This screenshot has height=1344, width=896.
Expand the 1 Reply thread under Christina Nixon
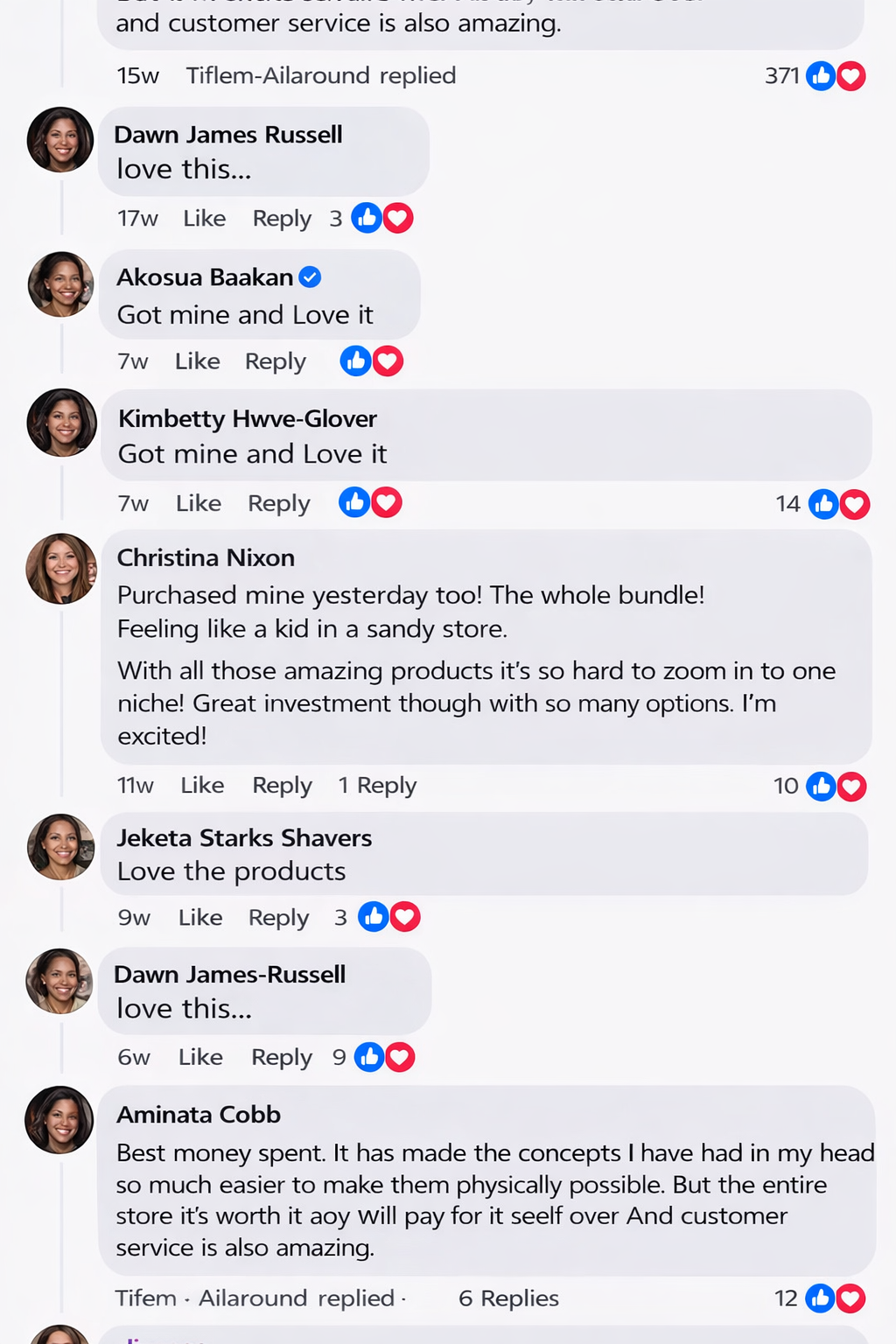point(377,786)
